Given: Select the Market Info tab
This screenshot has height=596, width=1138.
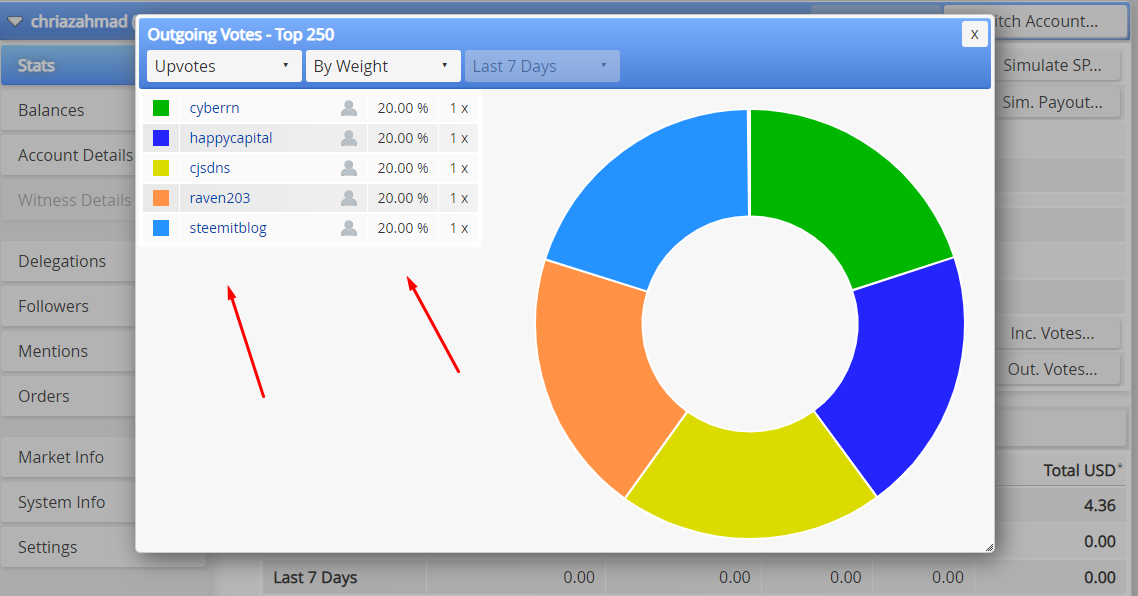Looking at the screenshot, I should [x=68, y=457].
